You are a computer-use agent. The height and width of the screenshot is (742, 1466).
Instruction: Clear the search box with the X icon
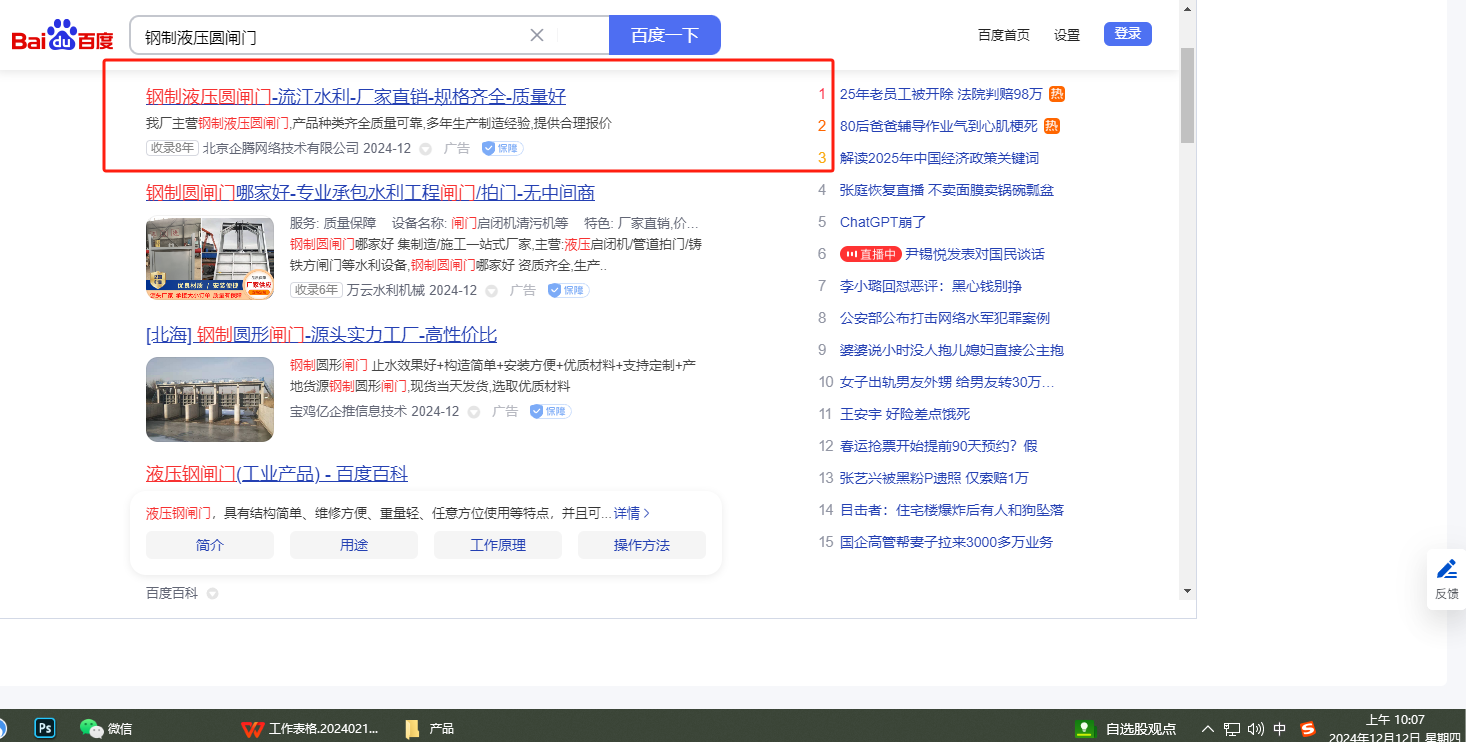[x=537, y=35]
